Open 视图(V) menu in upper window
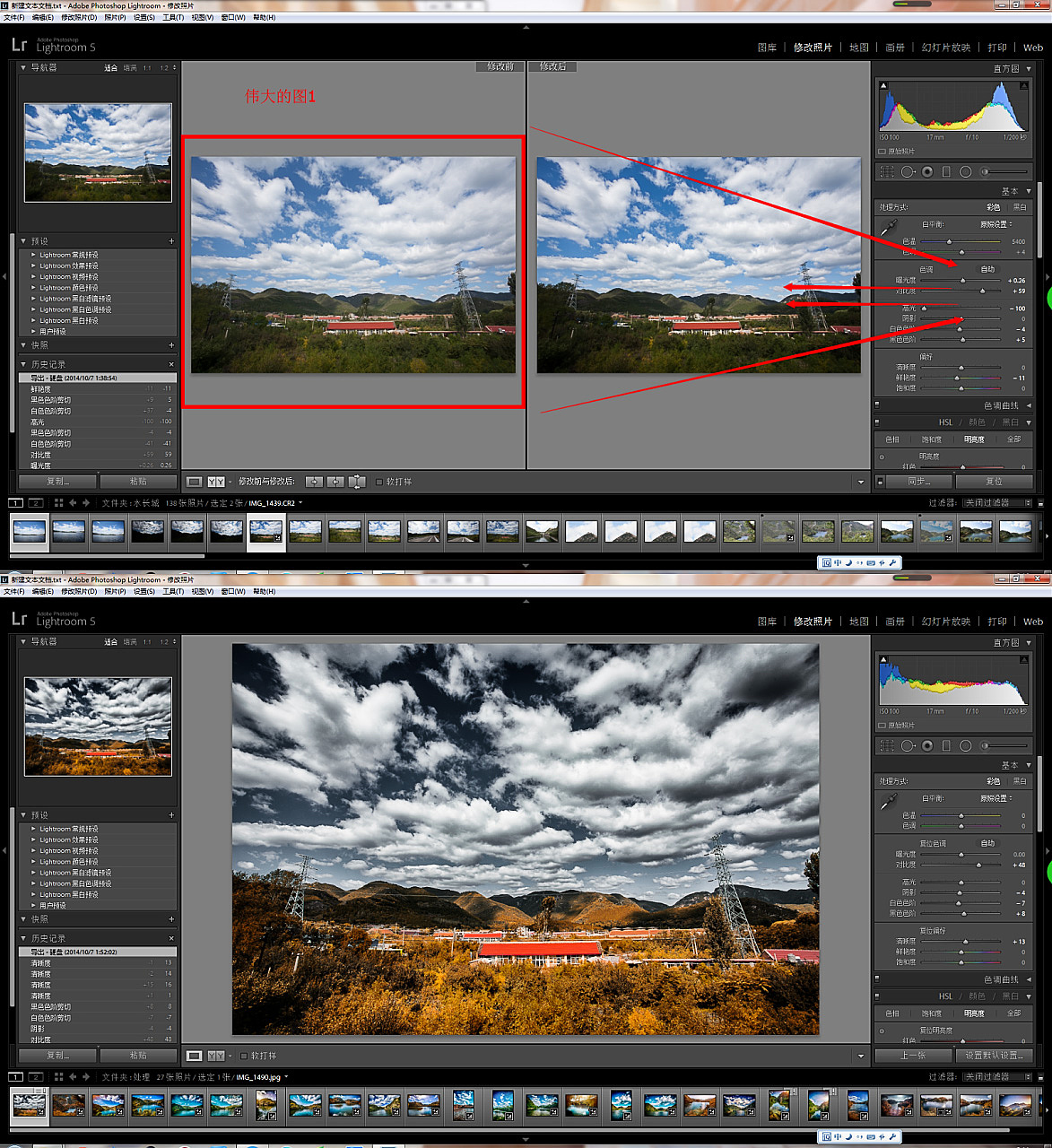Viewport: 1052px width, 1148px height. (202, 17)
